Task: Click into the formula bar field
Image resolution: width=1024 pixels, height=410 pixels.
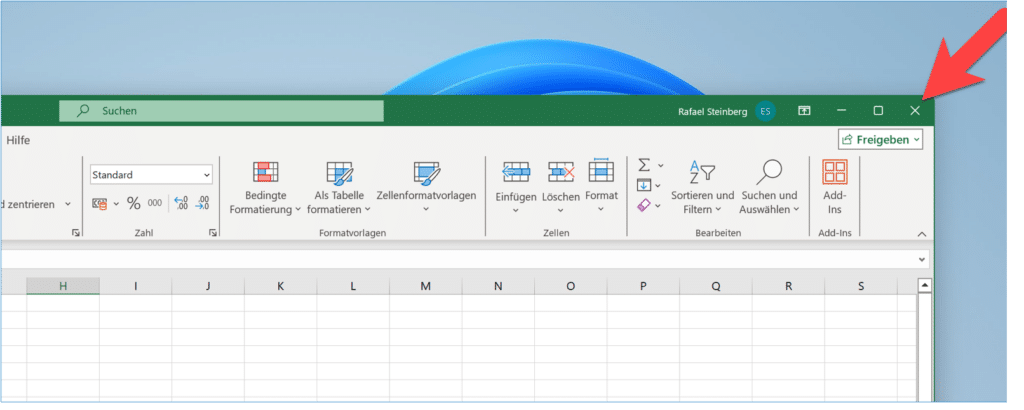Action: point(457,259)
